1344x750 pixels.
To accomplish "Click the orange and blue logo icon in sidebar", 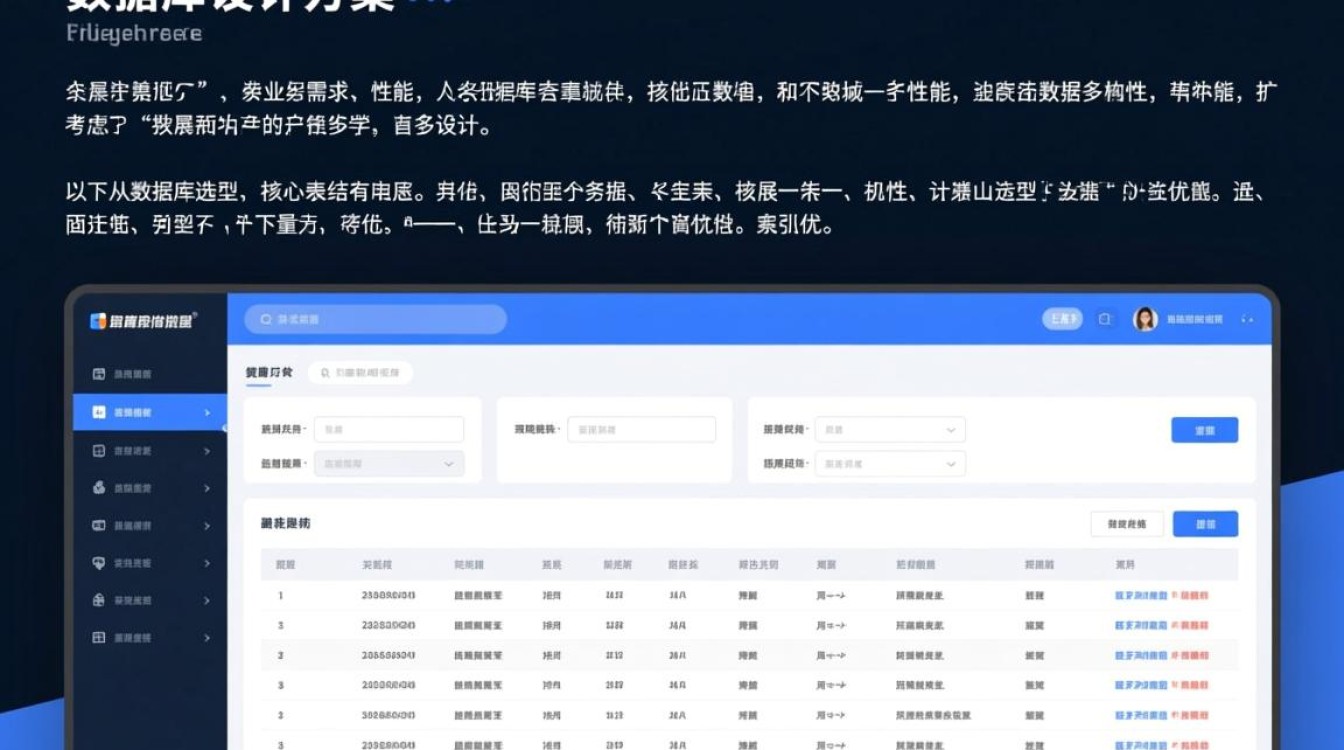I will point(98,321).
